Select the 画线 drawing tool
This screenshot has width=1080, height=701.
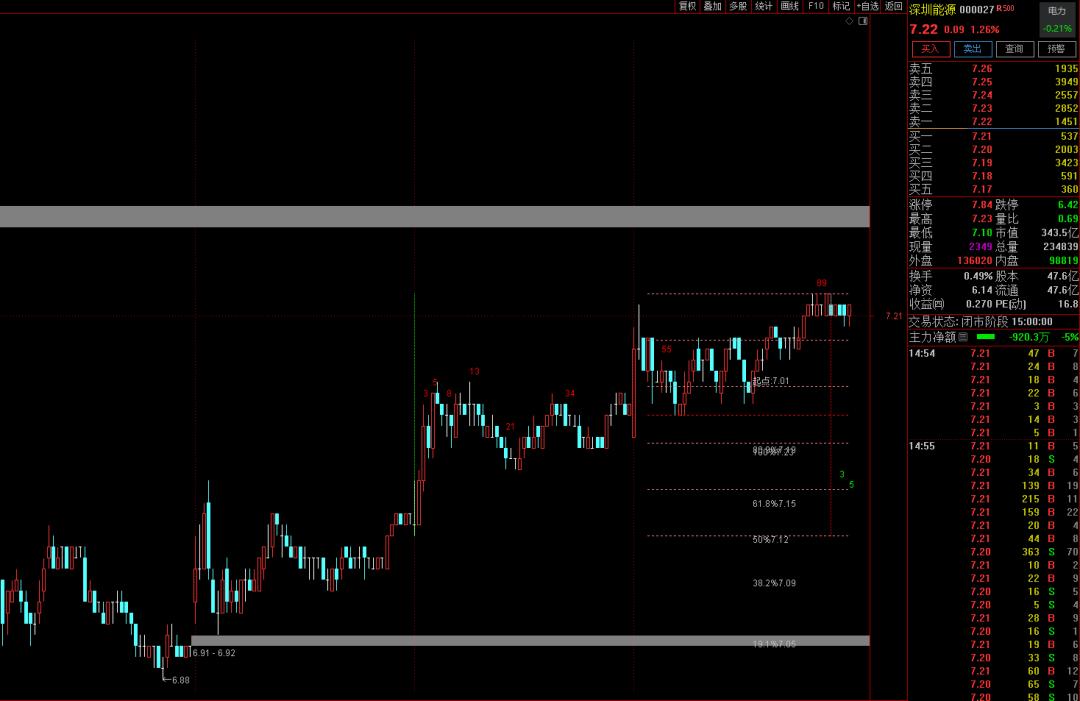click(790, 6)
